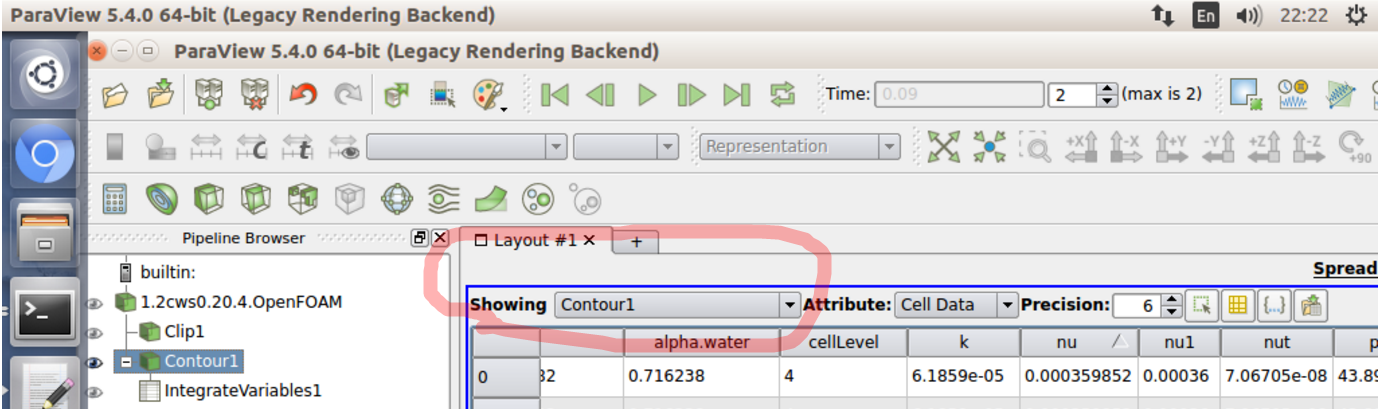Collapse the Contour1 tree node

(x=128, y=361)
